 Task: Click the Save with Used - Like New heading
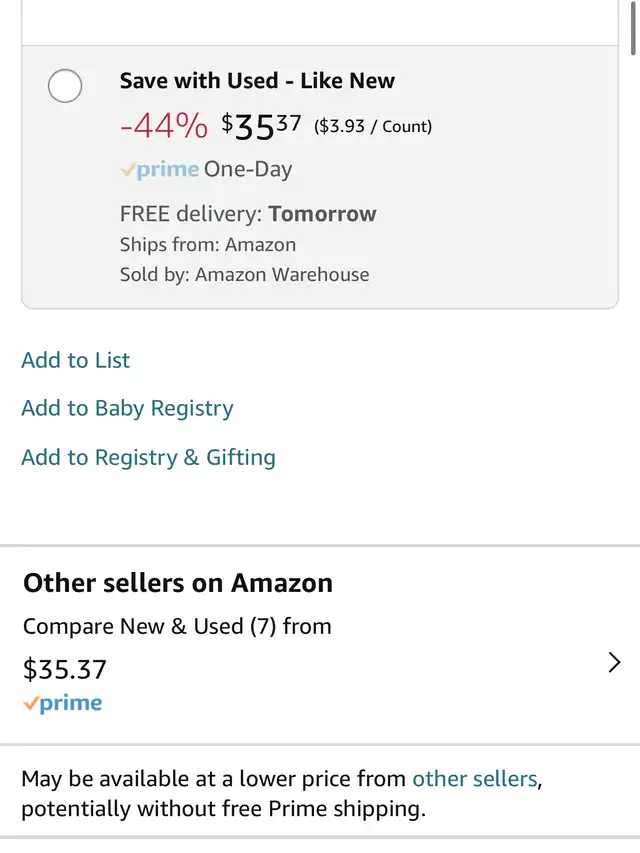coord(257,81)
